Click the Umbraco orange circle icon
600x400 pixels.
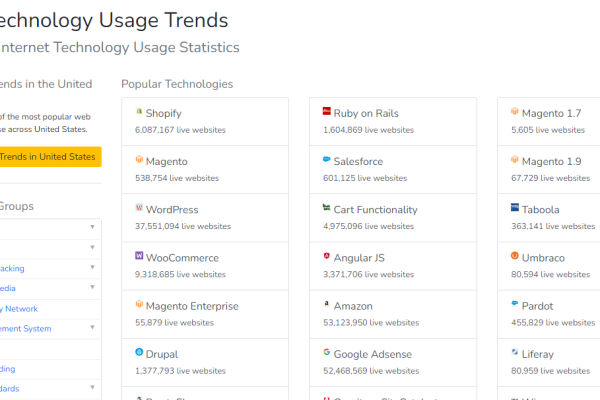(x=515, y=256)
